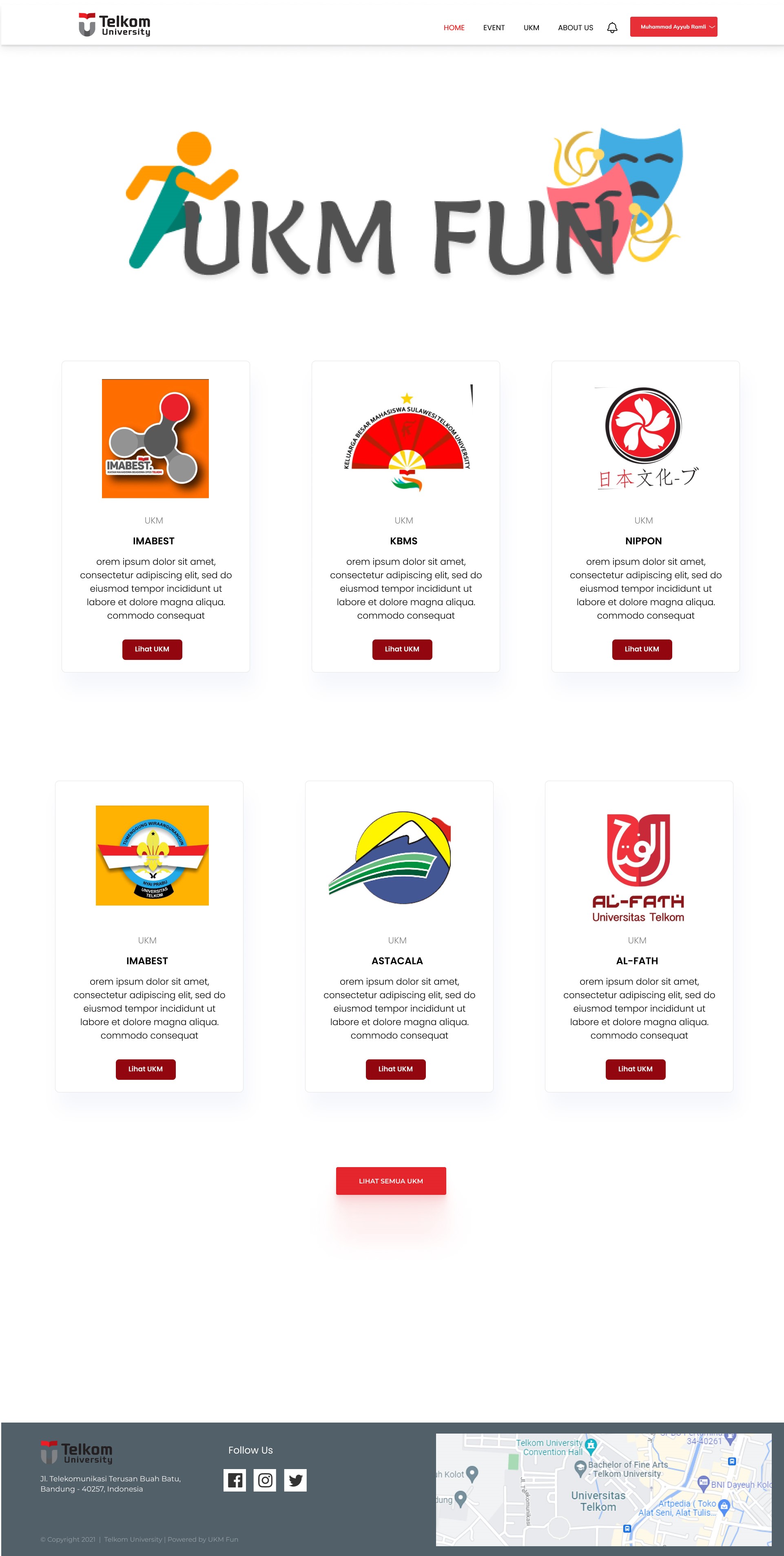Open the Instagram icon under Follow Us
This screenshot has width=784, height=1556.
point(265,1480)
